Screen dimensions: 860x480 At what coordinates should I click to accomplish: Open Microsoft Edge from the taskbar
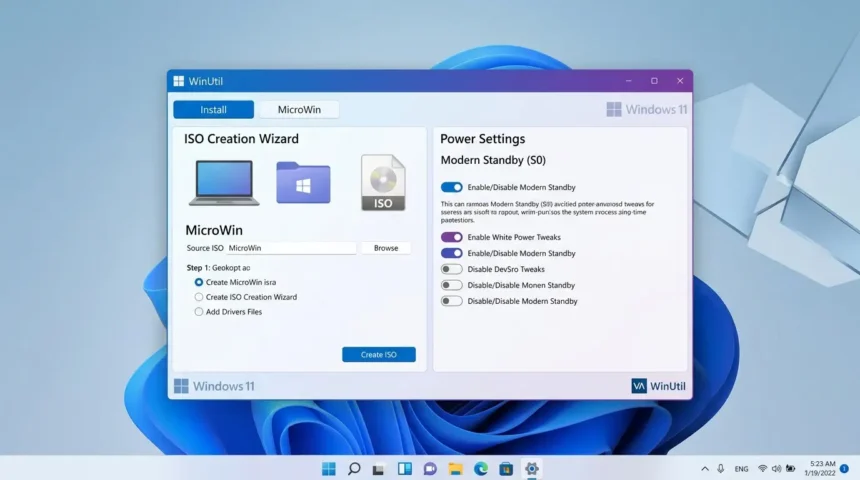tap(481, 468)
